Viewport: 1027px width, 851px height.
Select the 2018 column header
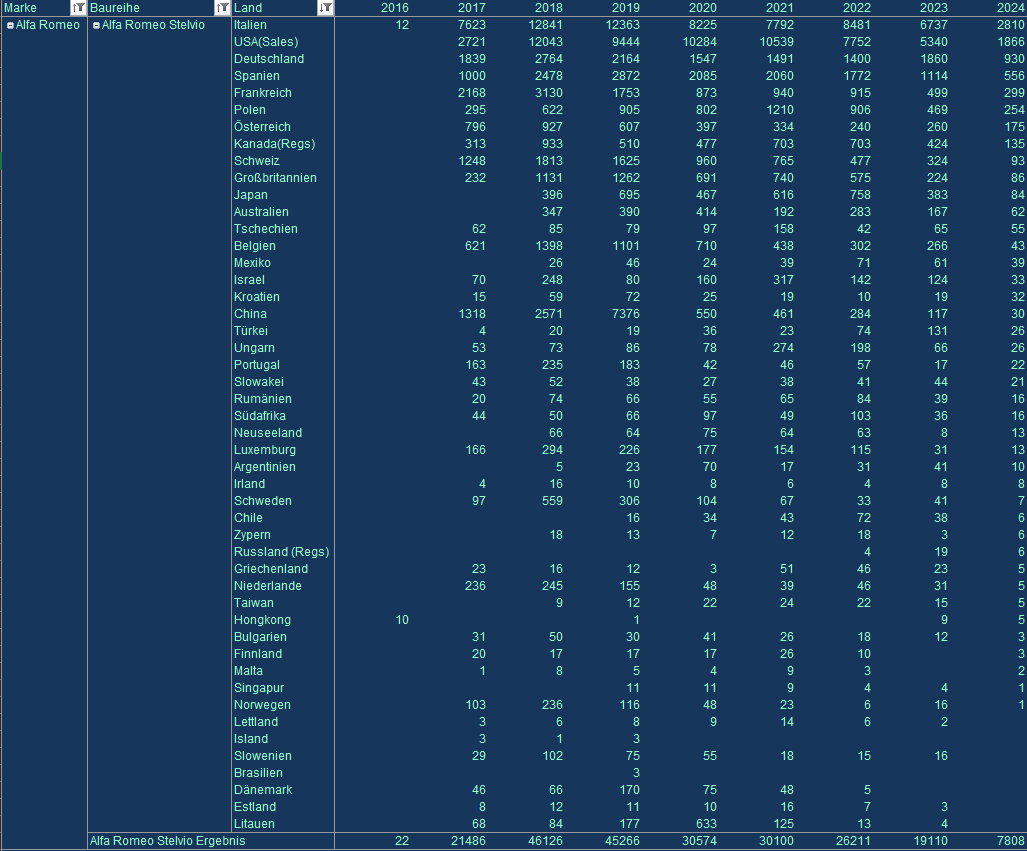click(x=549, y=8)
